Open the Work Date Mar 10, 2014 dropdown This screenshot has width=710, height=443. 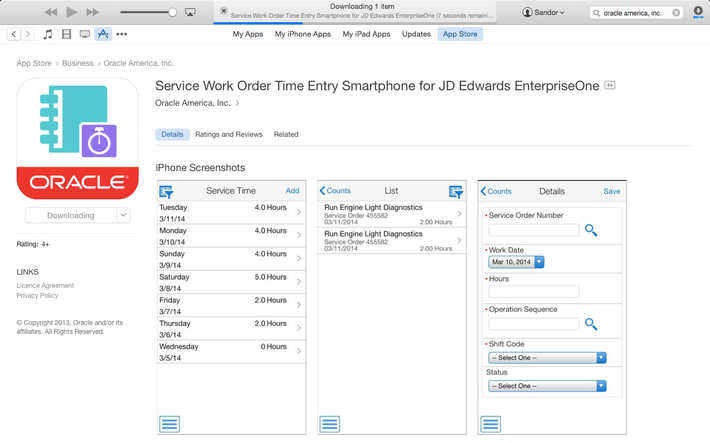coord(516,262)
